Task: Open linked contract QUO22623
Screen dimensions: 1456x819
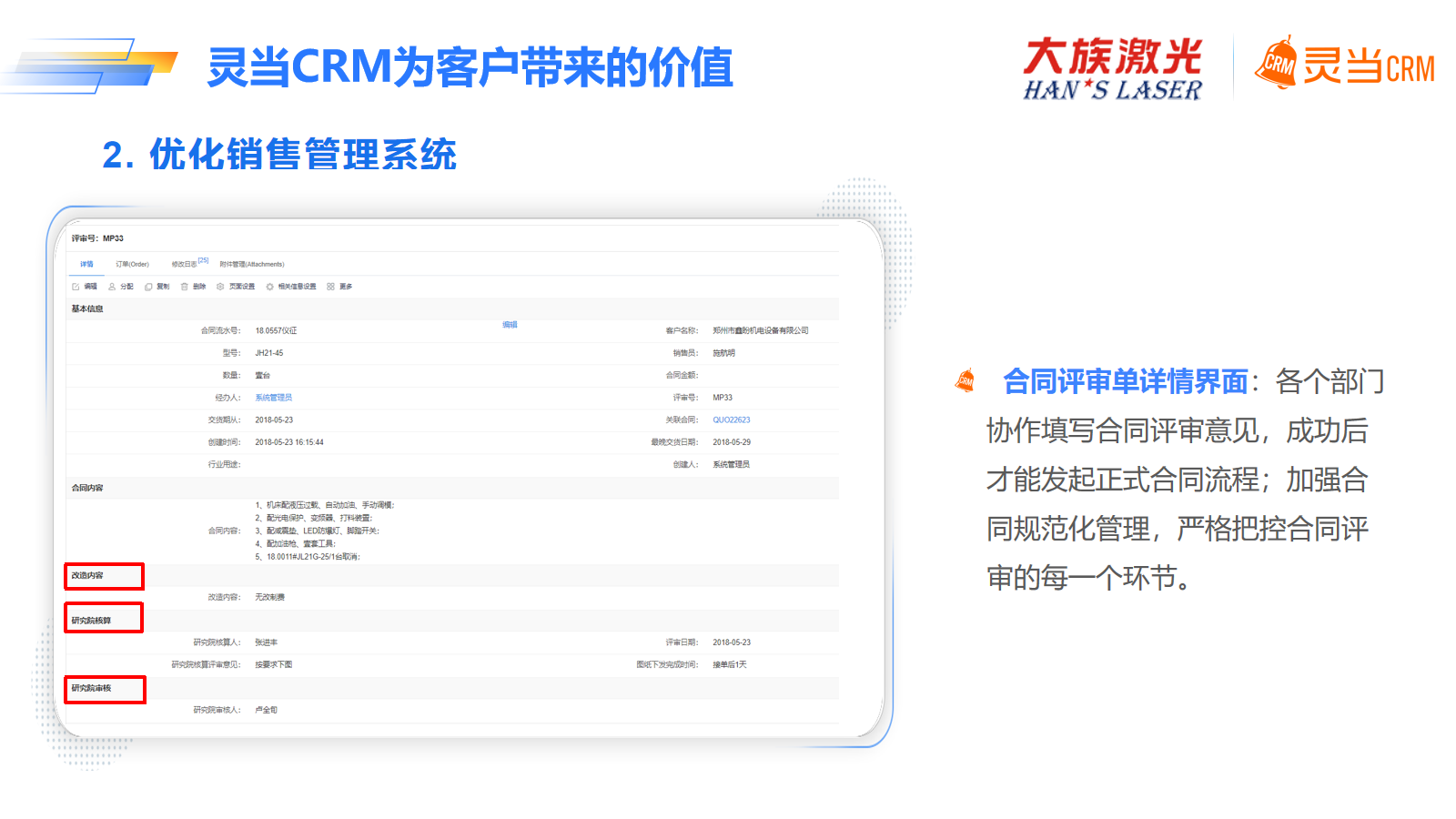Action: click(731, 420)
